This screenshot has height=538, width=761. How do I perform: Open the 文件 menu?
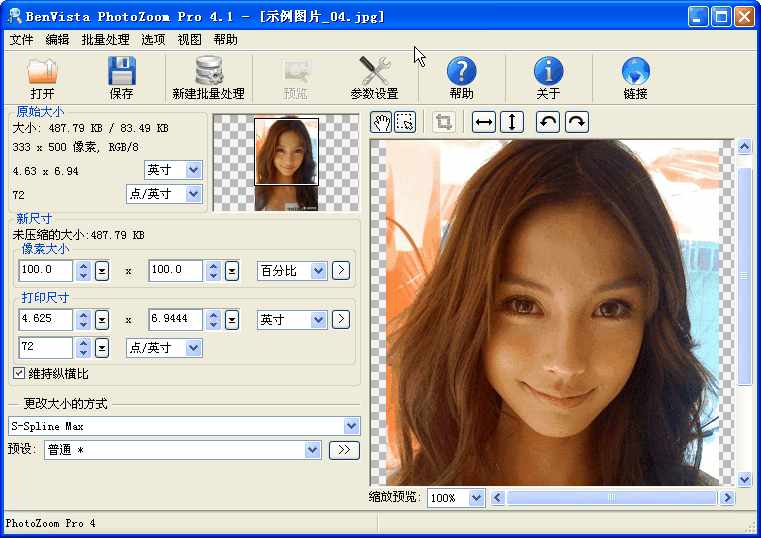22,40
